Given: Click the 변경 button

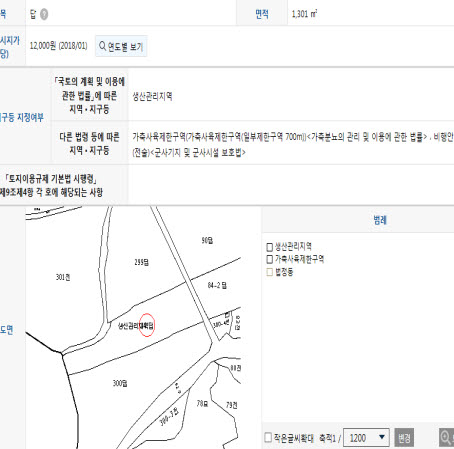Looking at the screenshot, I should (x=404, y=437).
